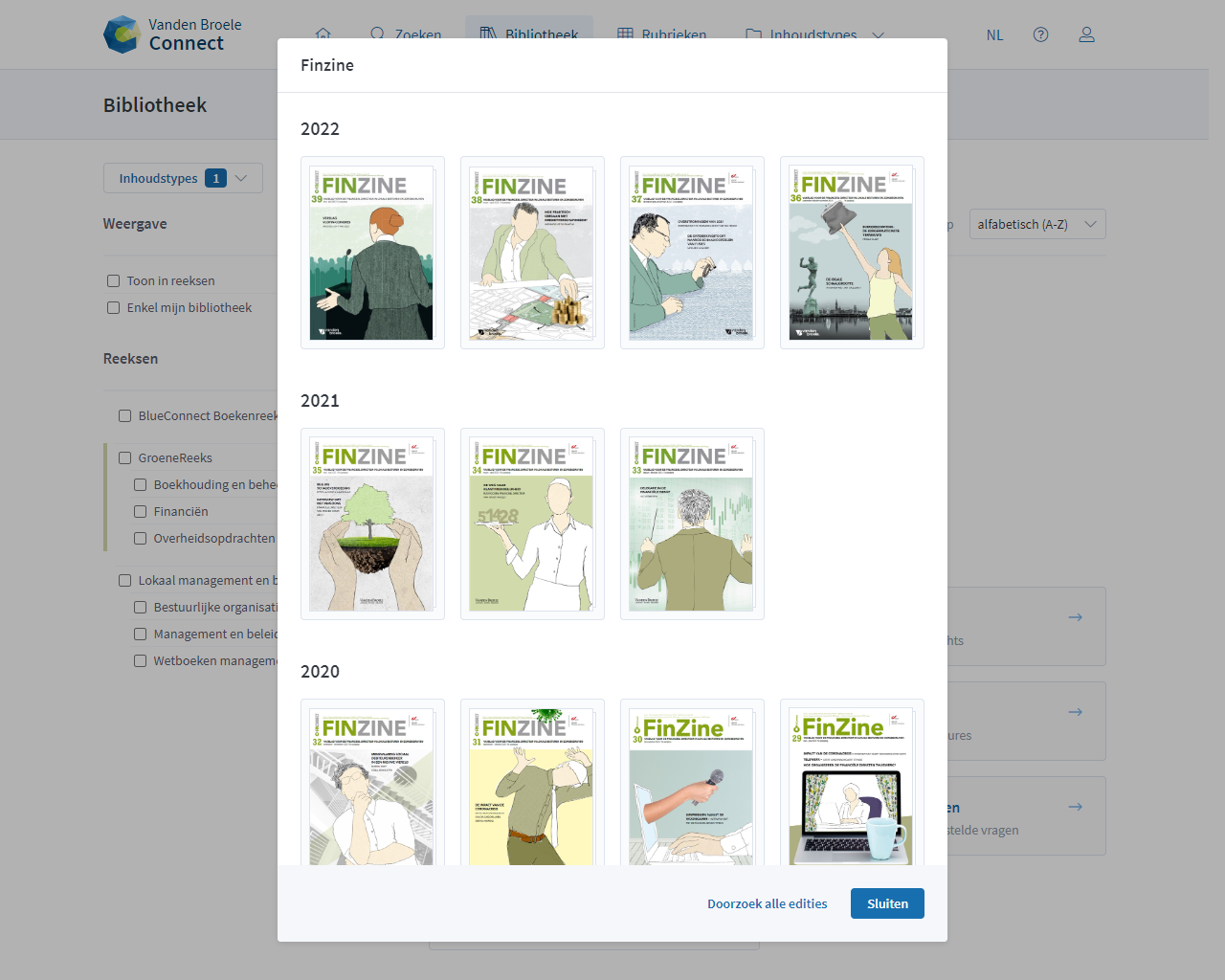Open Finzine issue 33 cover
Screen dimensions: 1225x980
(692, 523)
